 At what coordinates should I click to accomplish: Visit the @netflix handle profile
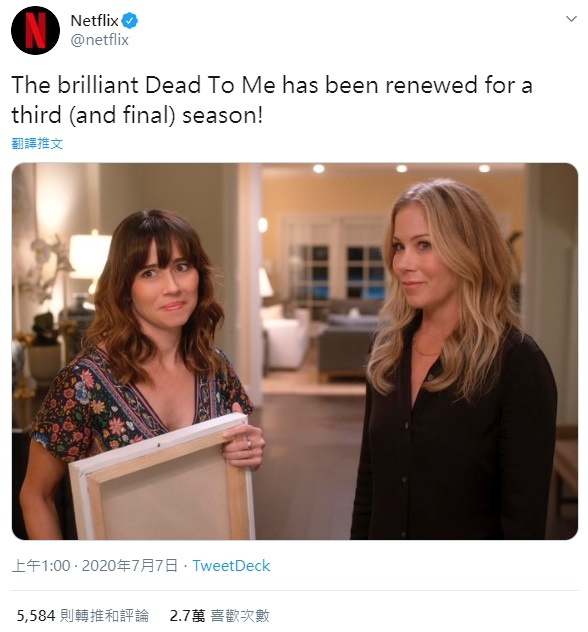(100, 40)
